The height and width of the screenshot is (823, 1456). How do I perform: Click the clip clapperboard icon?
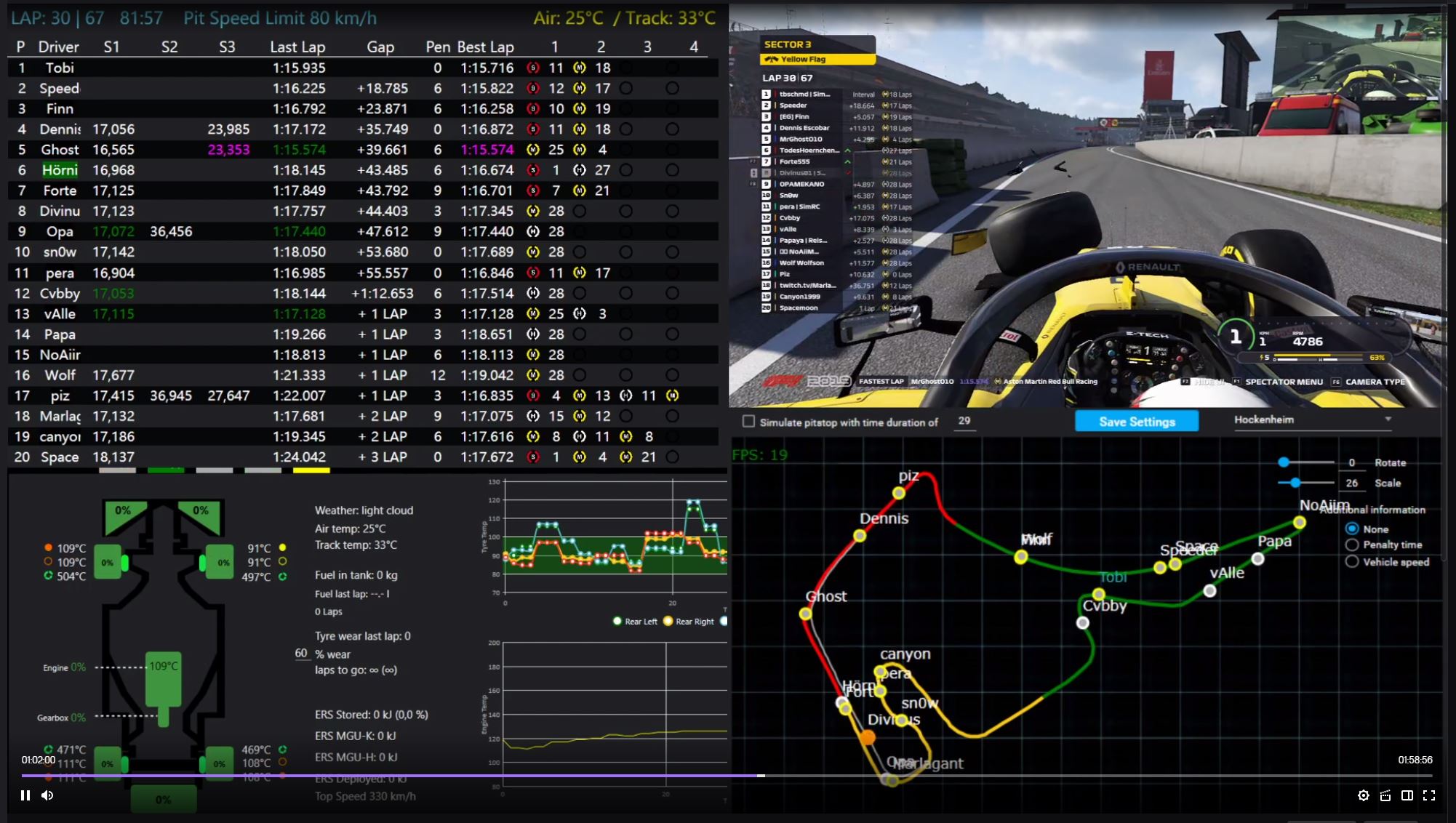[x=1385, y=795]
